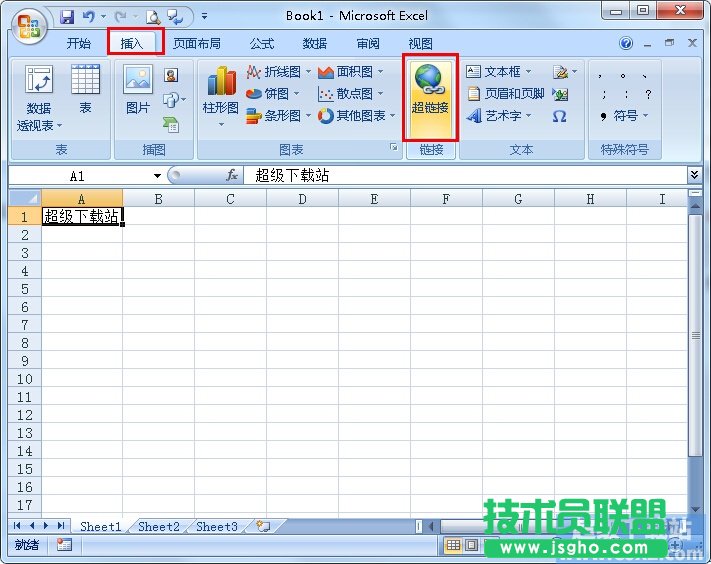The height and width of the screenshot is (564, 711).
Task: Save the workbook via quick access
Action: click(x=67, y=17)
